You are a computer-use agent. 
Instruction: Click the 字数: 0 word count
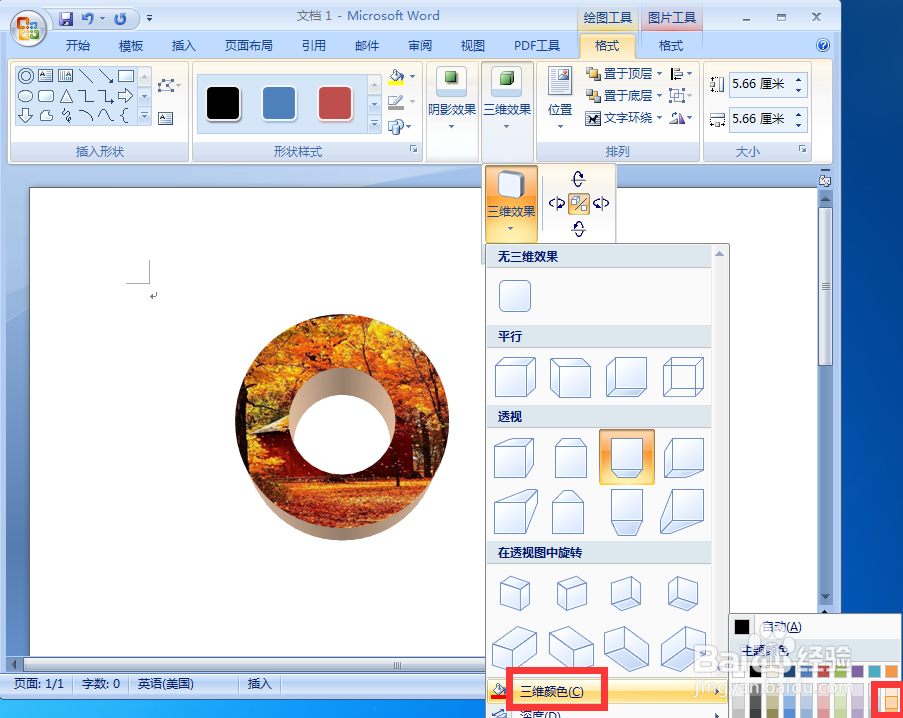pyautogui.click(x=101, y=683)
